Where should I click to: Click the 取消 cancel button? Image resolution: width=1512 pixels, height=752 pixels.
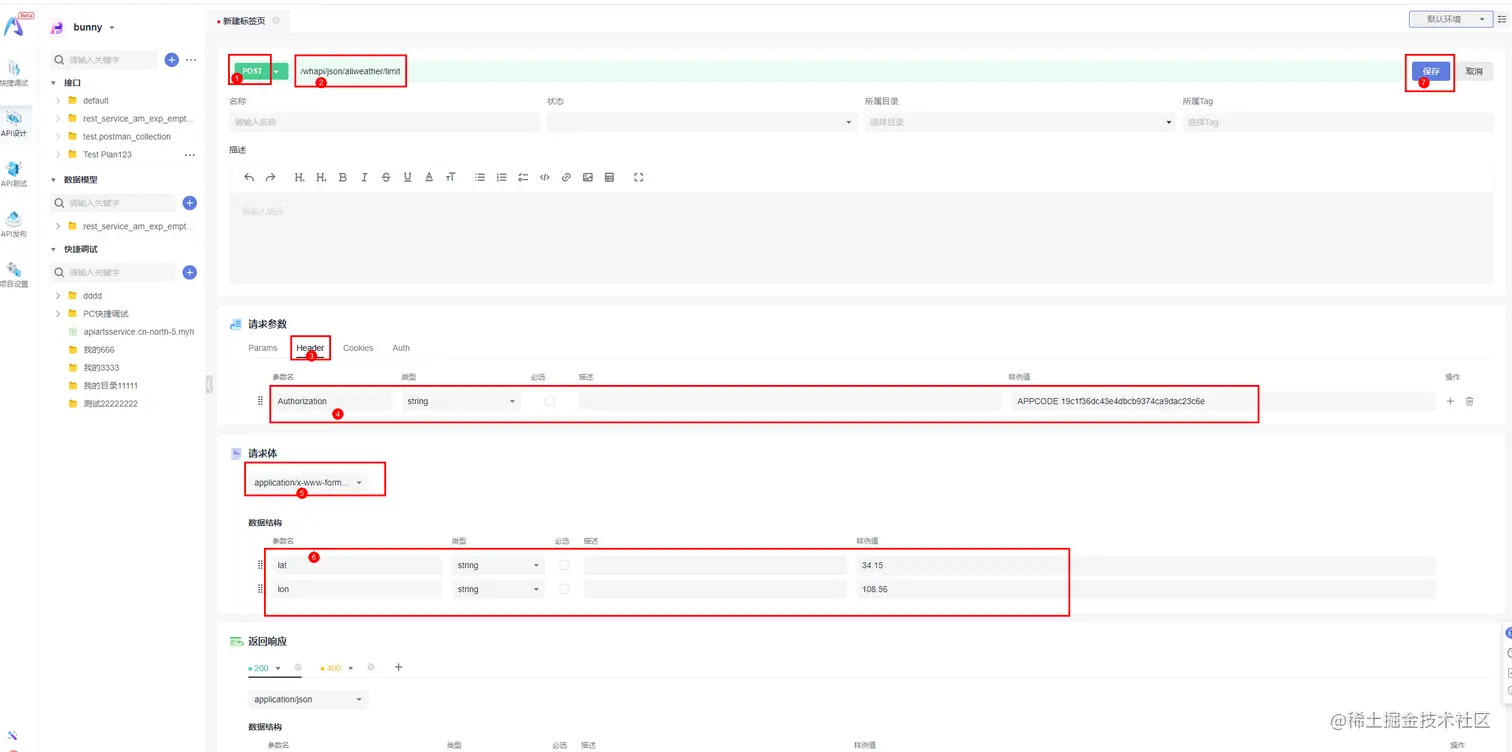[1474, 71]
